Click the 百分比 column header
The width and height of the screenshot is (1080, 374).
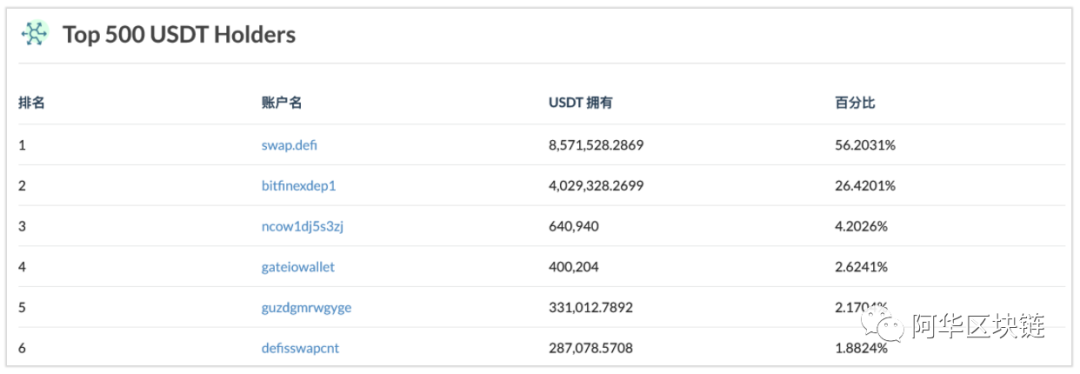855,103
